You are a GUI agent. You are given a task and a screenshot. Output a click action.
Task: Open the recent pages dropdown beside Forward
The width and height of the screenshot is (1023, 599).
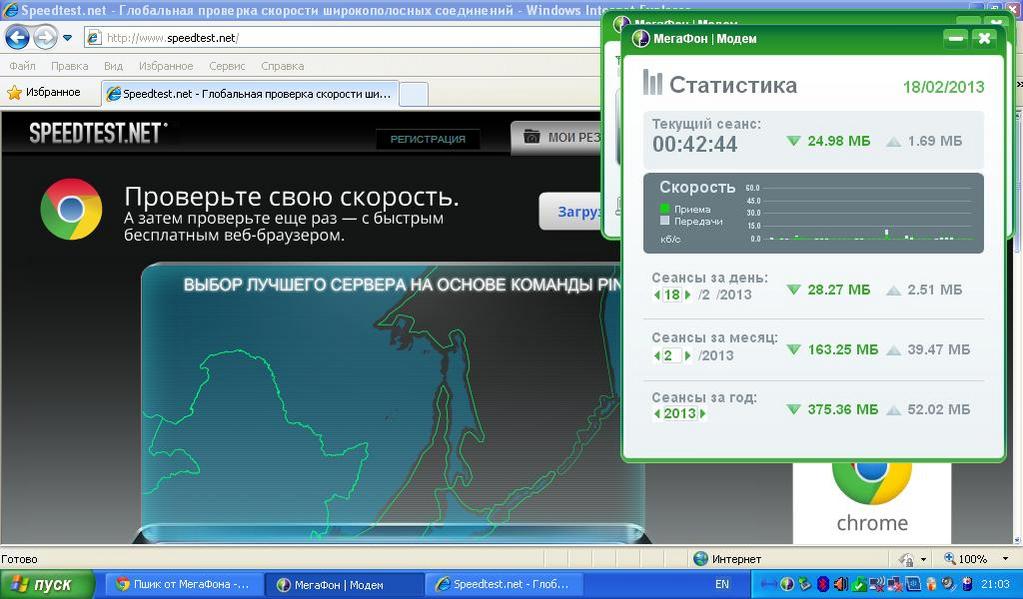coord(67,38)
